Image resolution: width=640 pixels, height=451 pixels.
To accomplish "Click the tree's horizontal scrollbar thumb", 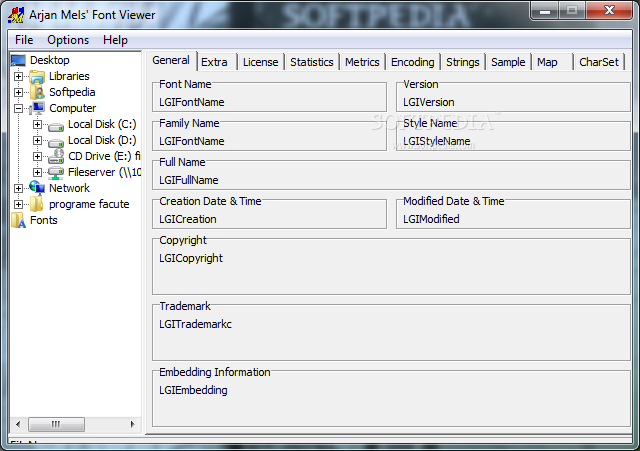I will pyautogui.click(x=56, y=424).
